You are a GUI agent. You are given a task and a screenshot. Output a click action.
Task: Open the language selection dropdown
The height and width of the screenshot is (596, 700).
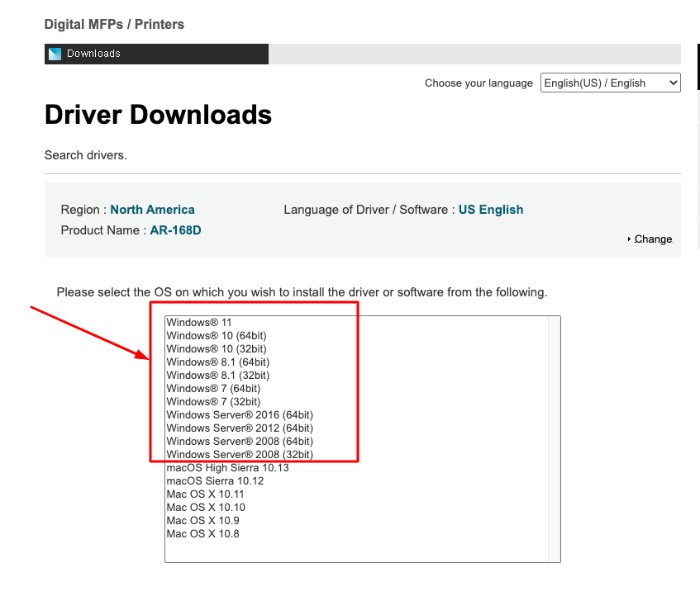pos(610,83)
